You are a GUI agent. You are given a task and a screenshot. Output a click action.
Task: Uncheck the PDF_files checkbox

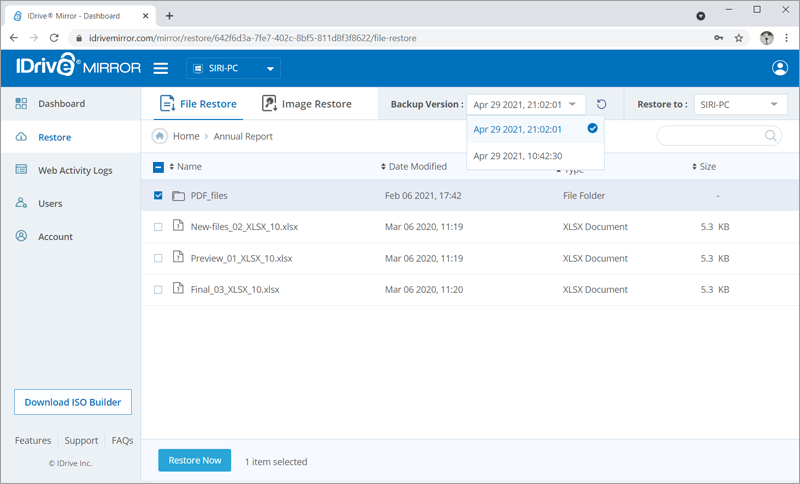(158, 196)
